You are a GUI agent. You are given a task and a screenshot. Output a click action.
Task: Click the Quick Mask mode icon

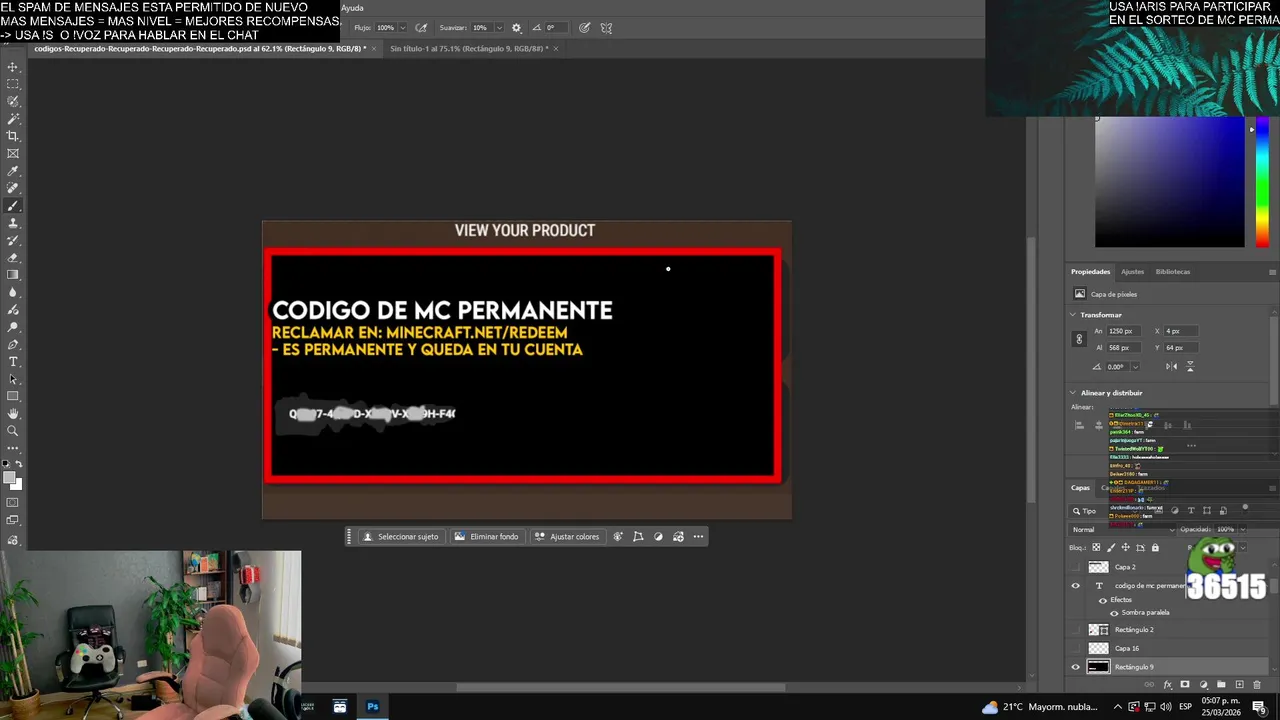[13, 503]
